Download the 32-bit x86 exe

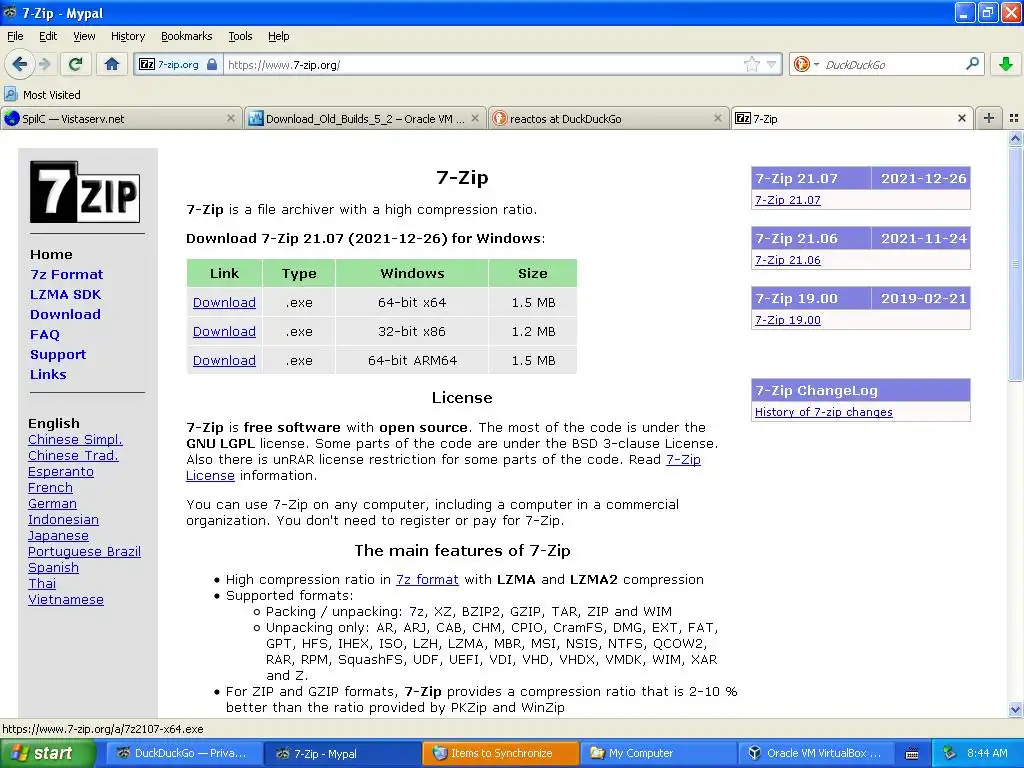tap(224, 331)
